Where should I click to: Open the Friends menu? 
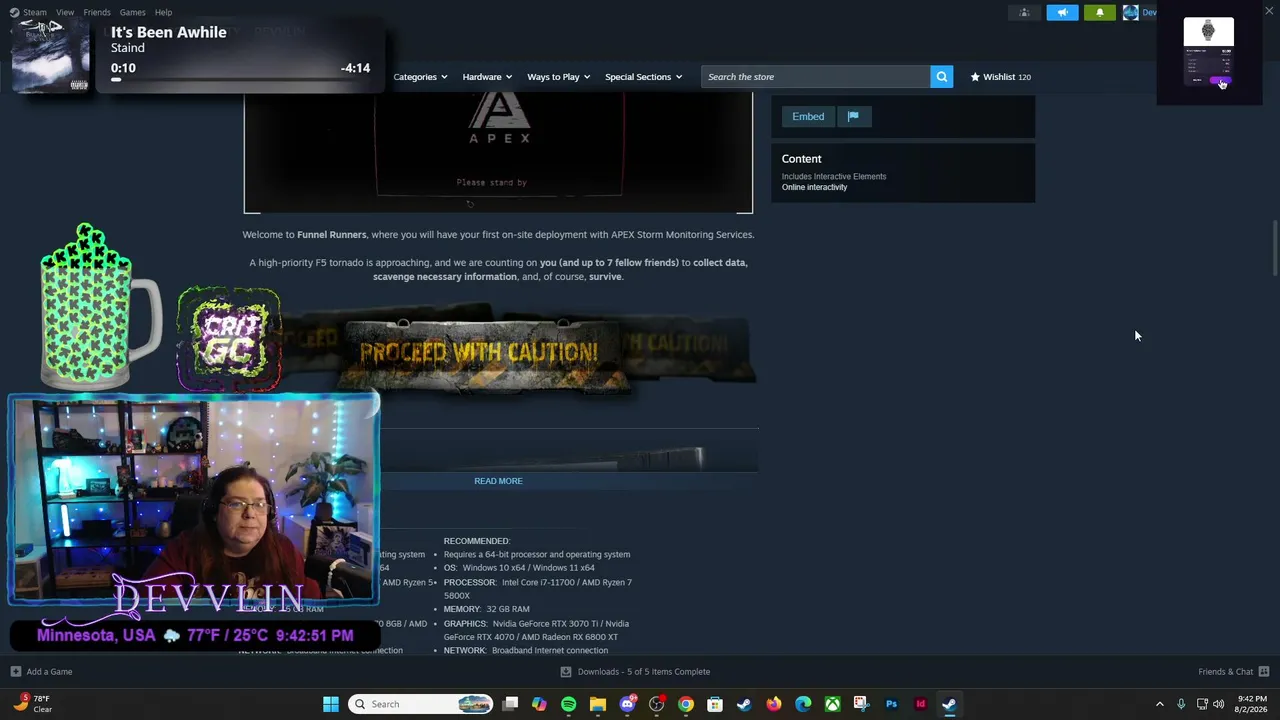[97, 12]
